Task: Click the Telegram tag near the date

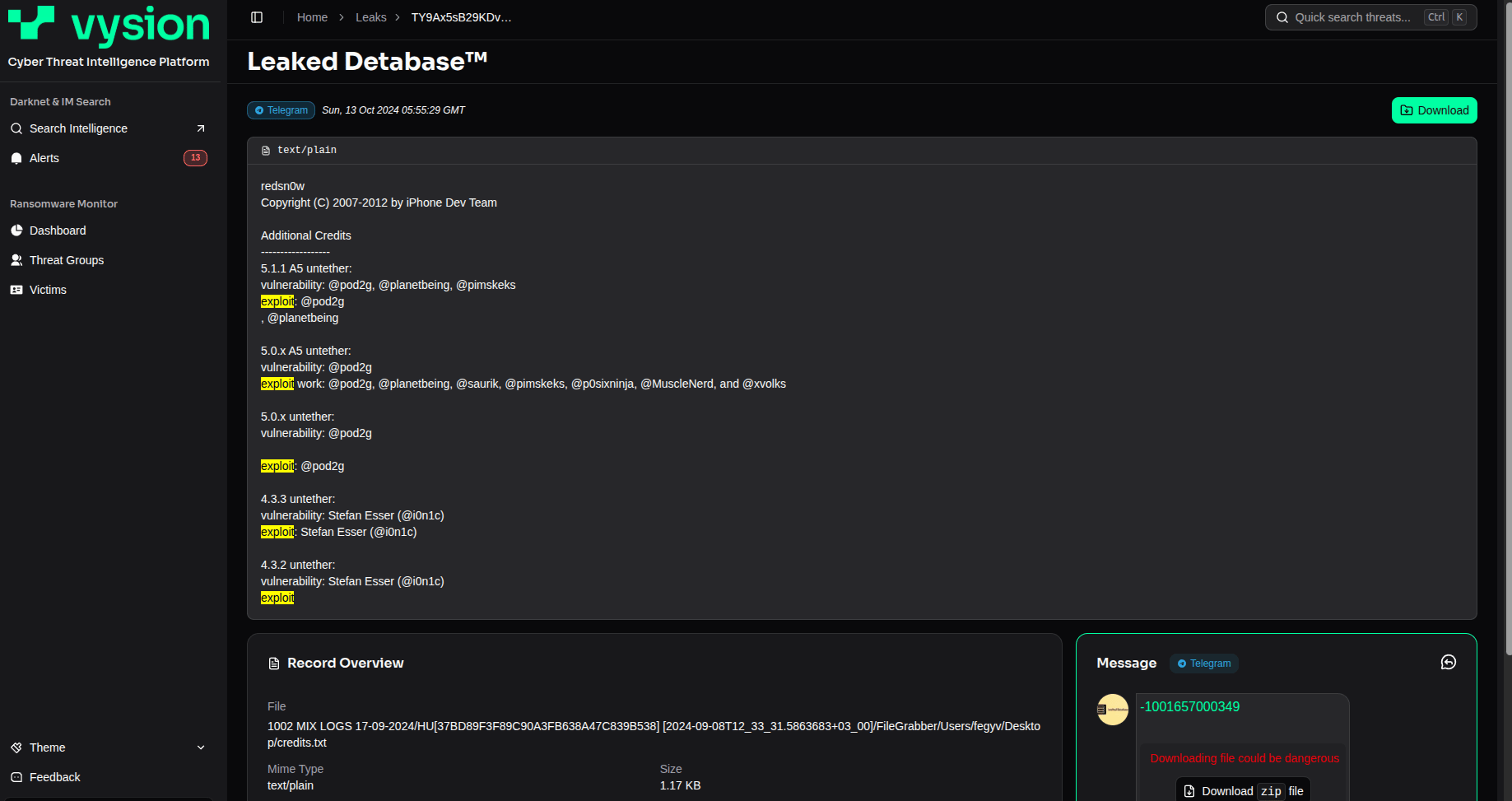Action: [281, 110]
